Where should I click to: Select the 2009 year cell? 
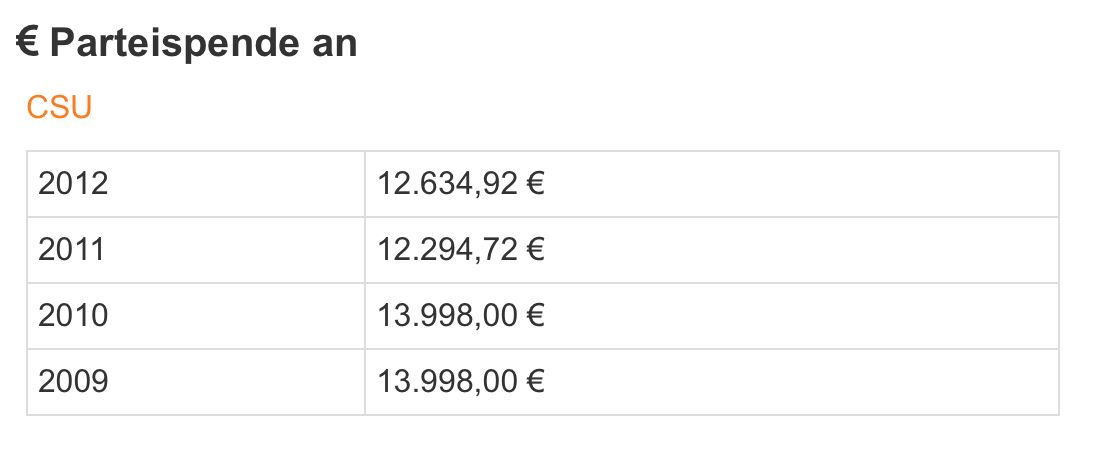pyautogui.click(x=73, y=382)
